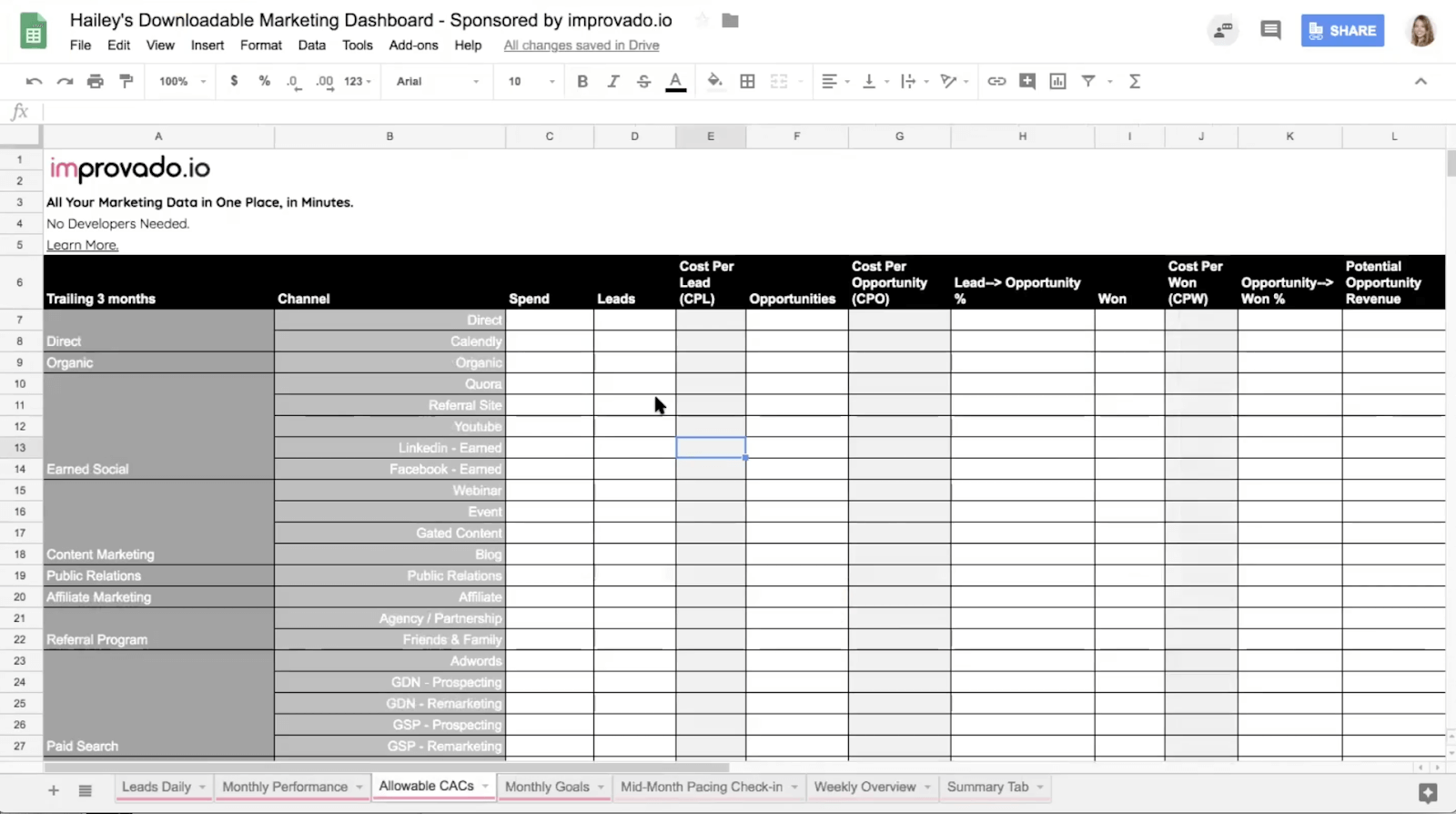Open the Tools menu
The height and width of the screenshot is (814, 1456).
[358, 45]
